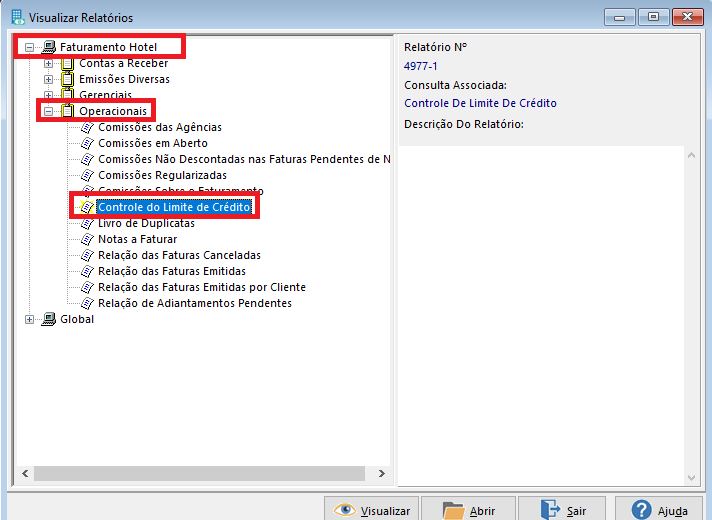This screenshot has width=712, height=520.
Task: Click the Comissões em Aberto report icon
Action: (x=87, y=144)
